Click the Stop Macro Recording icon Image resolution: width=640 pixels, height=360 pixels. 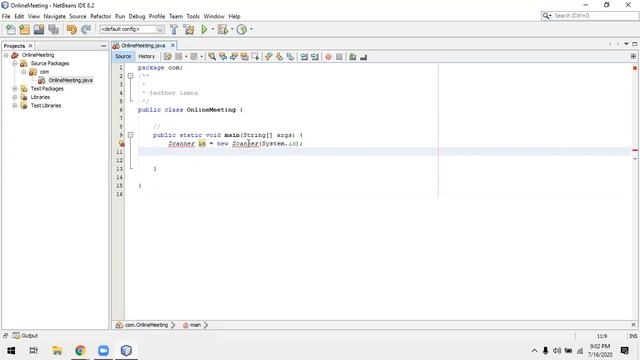[x=339, y=57]
